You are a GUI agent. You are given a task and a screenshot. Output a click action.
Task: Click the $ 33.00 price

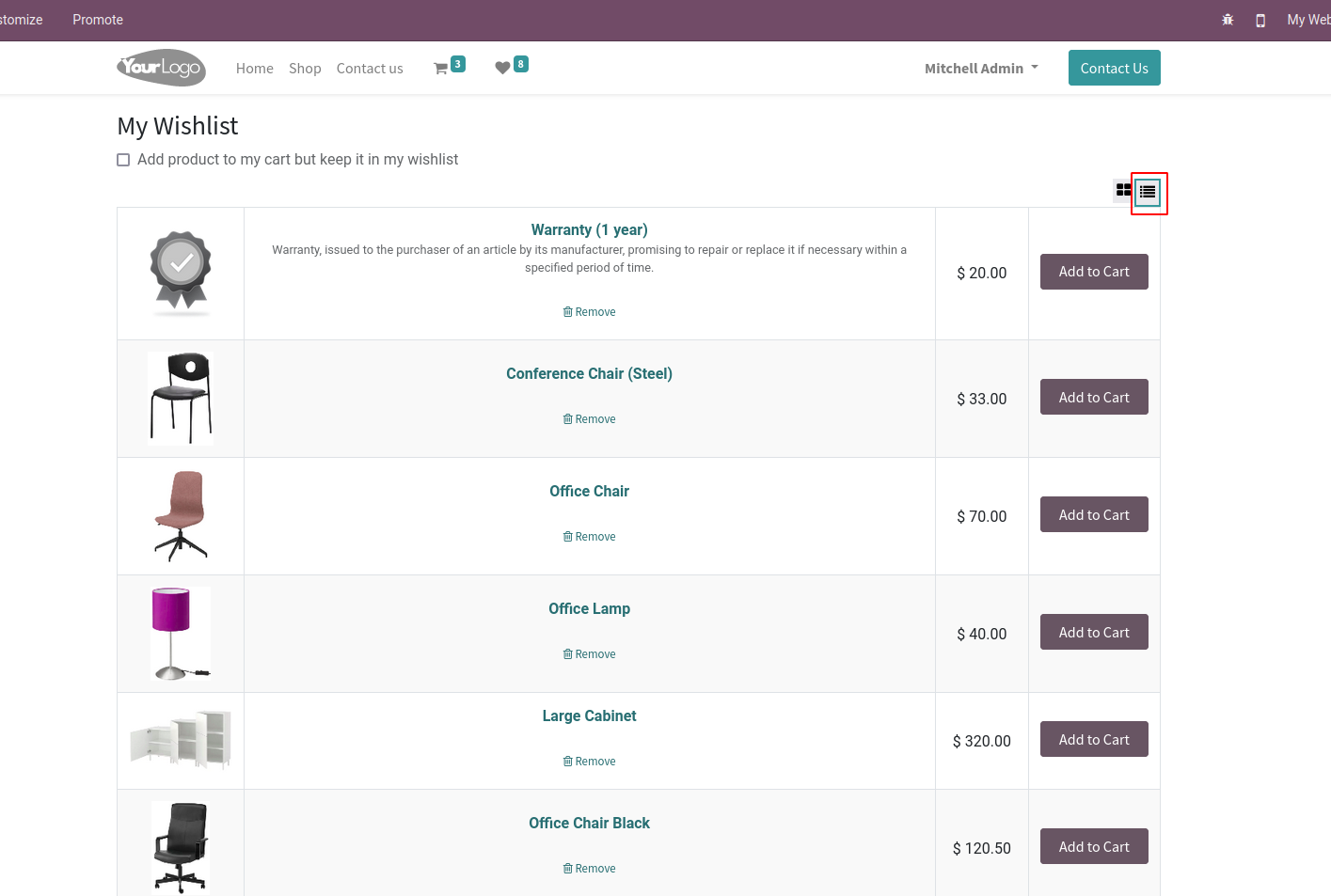pos(981,399)
